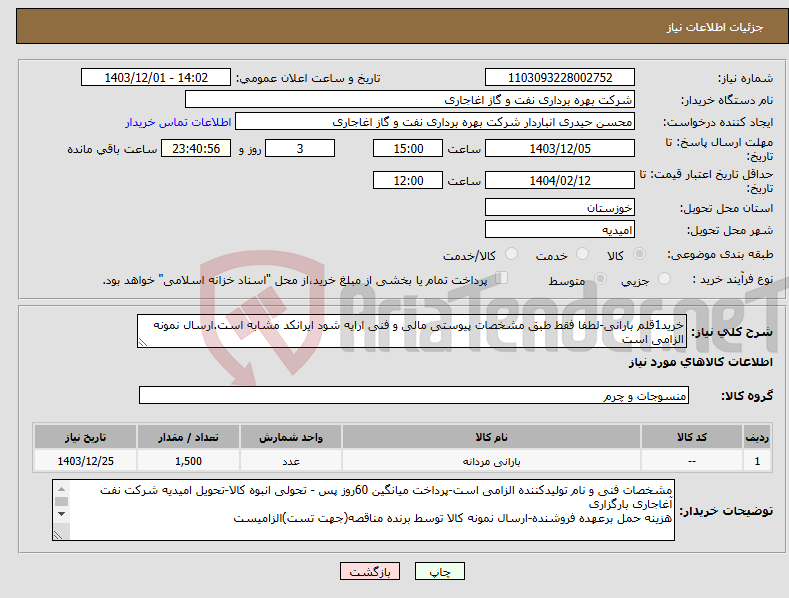Click the کد کالا column header

[x=692, y=437]
